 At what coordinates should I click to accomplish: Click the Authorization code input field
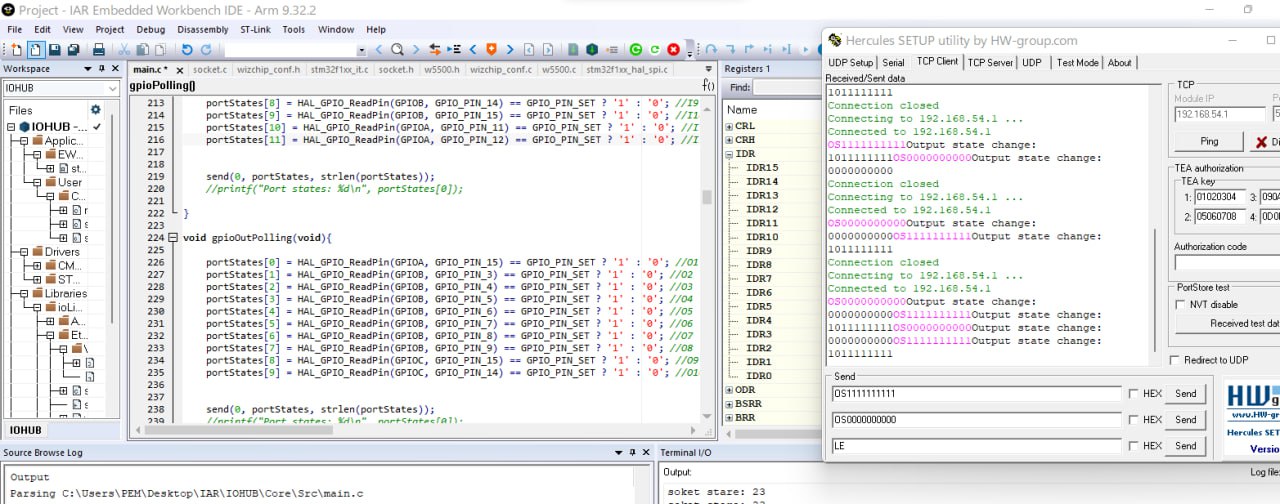point(1227,263)
